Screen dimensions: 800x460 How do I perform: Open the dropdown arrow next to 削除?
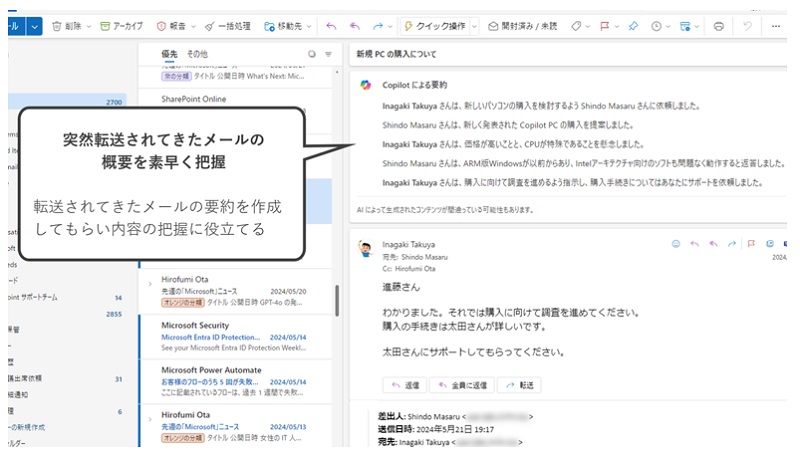point(89,27)
